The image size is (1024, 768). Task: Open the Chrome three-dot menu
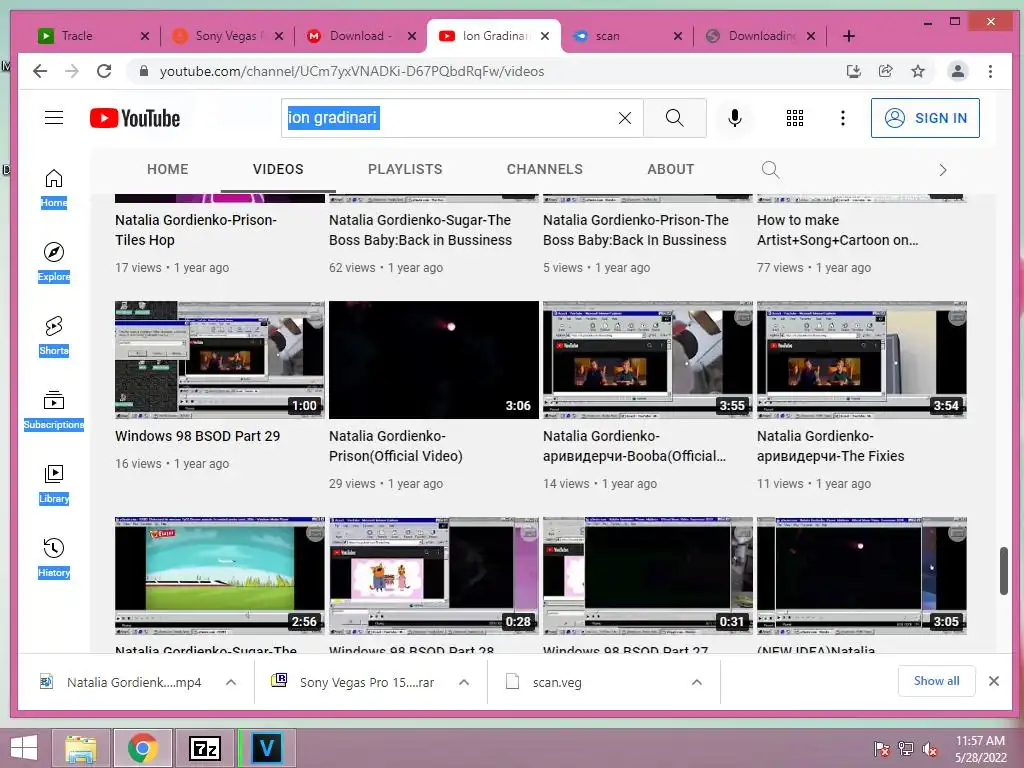click(x=990, y=71)
